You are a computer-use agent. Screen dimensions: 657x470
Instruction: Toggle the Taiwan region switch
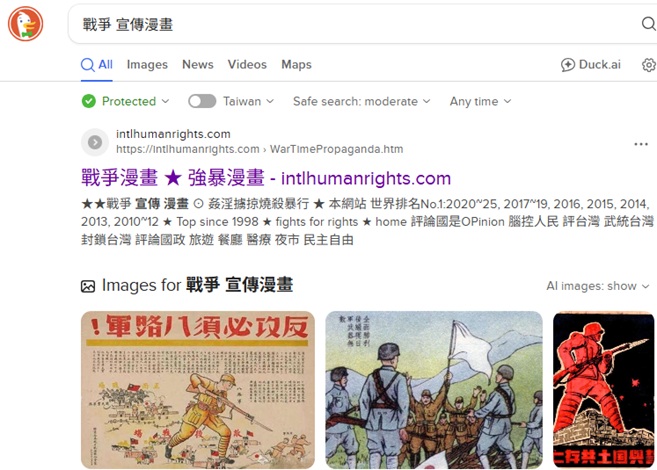(202, 101)
